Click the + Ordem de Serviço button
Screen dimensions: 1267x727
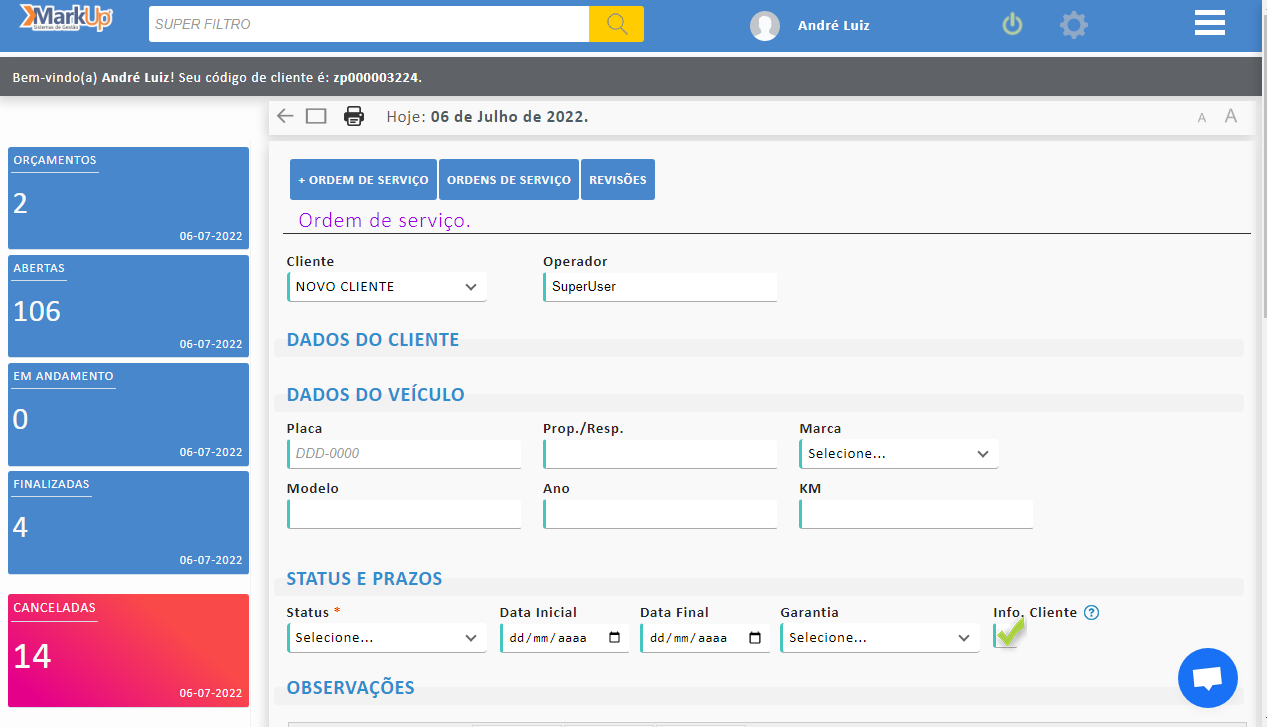point(362,179)
